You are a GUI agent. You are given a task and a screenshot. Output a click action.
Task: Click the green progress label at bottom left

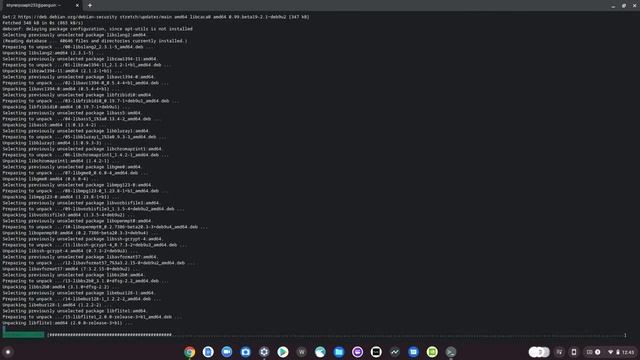[x=24, y=335]
